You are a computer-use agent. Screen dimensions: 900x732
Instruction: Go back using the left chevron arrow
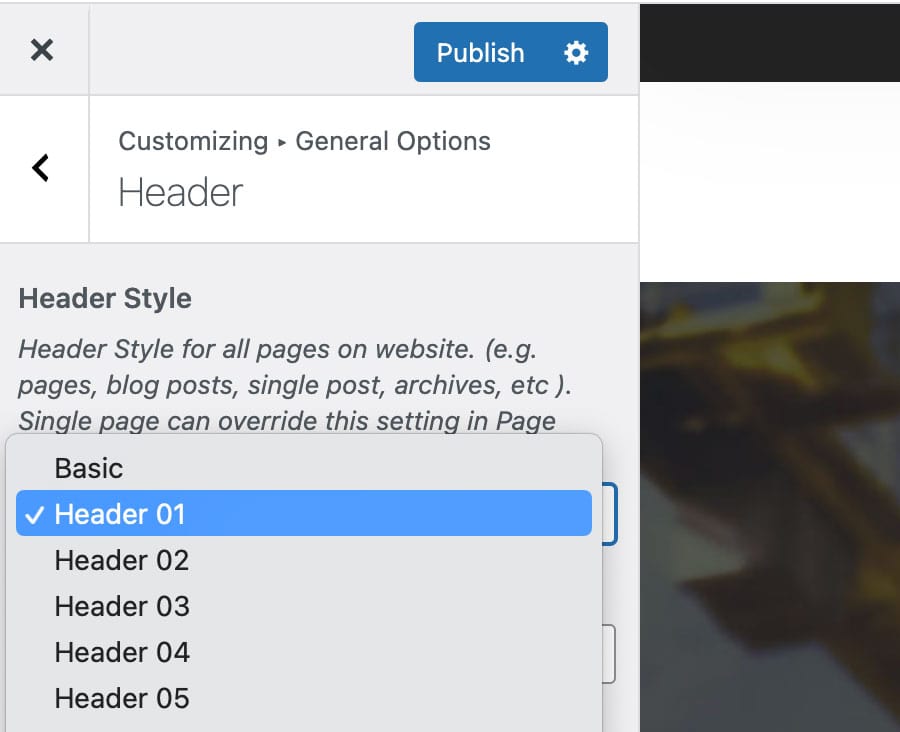(41, 168)
